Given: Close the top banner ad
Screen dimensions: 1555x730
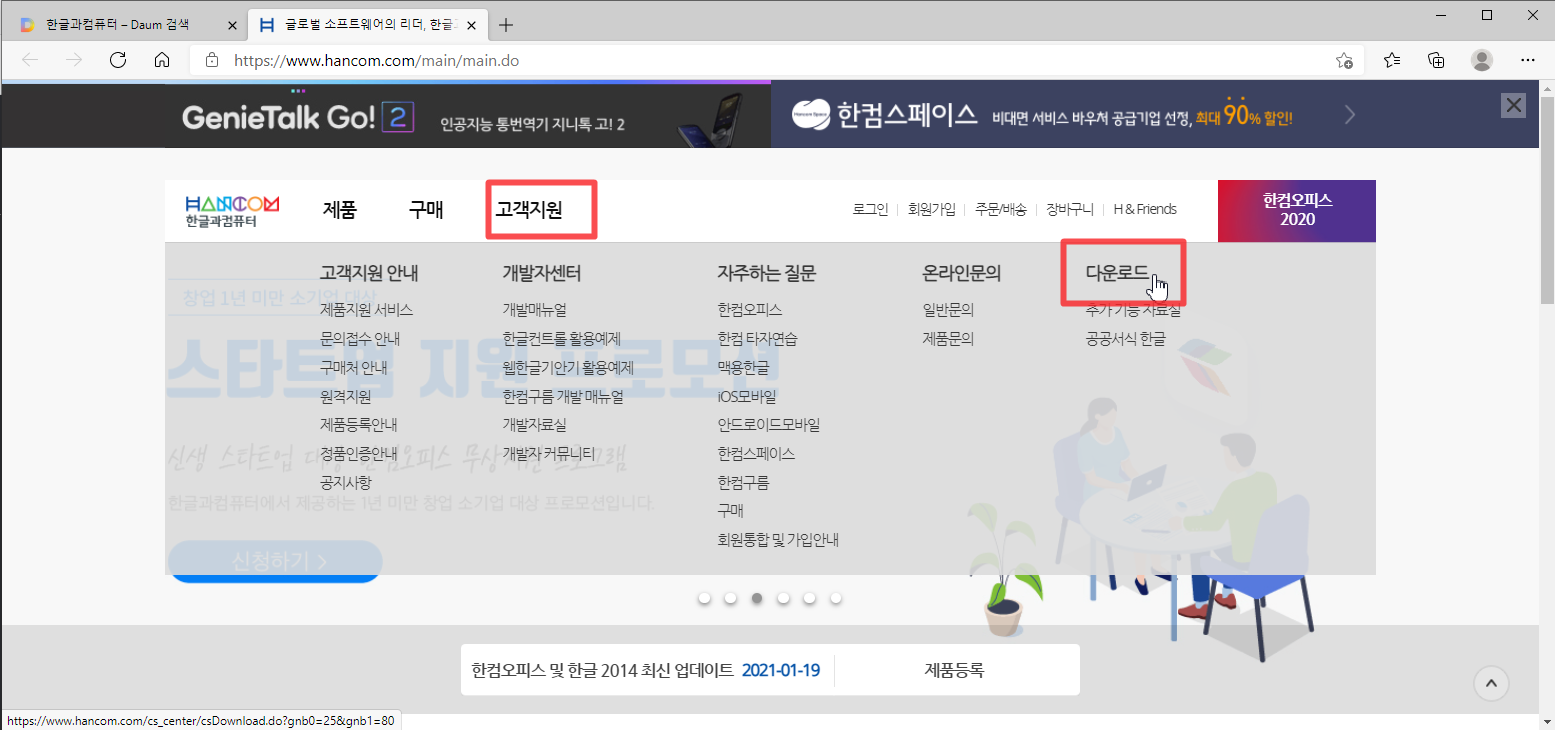Looking at the screenshot, I should click(1514, 105).
